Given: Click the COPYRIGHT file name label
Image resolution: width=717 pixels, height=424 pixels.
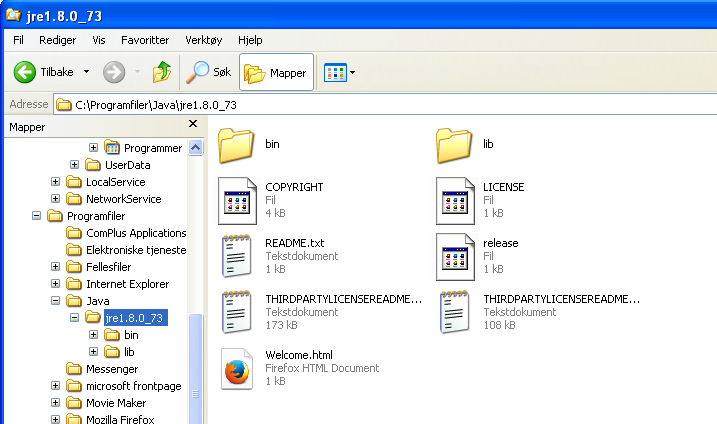Looking at the screenshot, I should pyautogui.click(x=294, y=187).
